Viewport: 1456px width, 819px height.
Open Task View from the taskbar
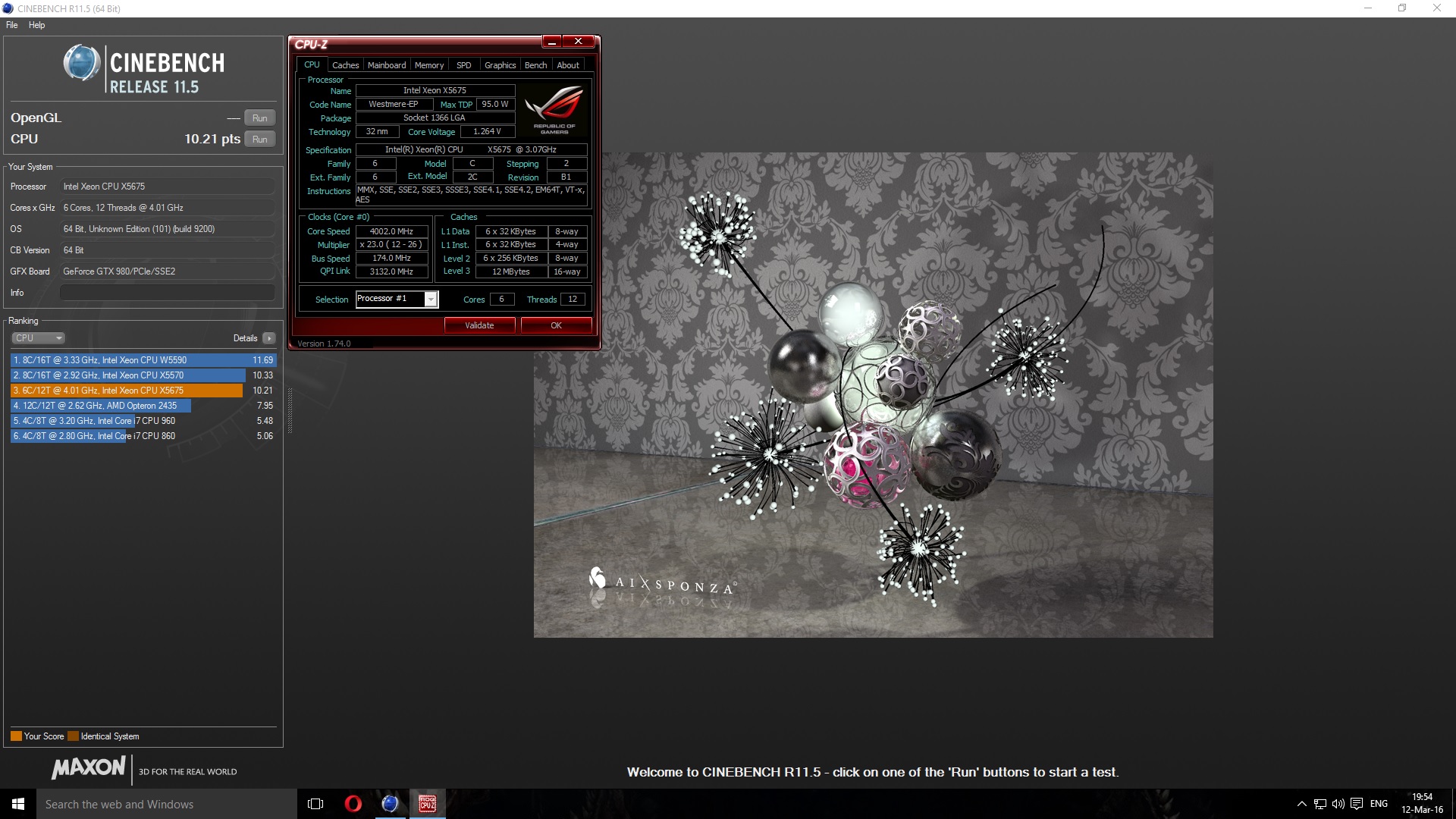pos(315,804)
